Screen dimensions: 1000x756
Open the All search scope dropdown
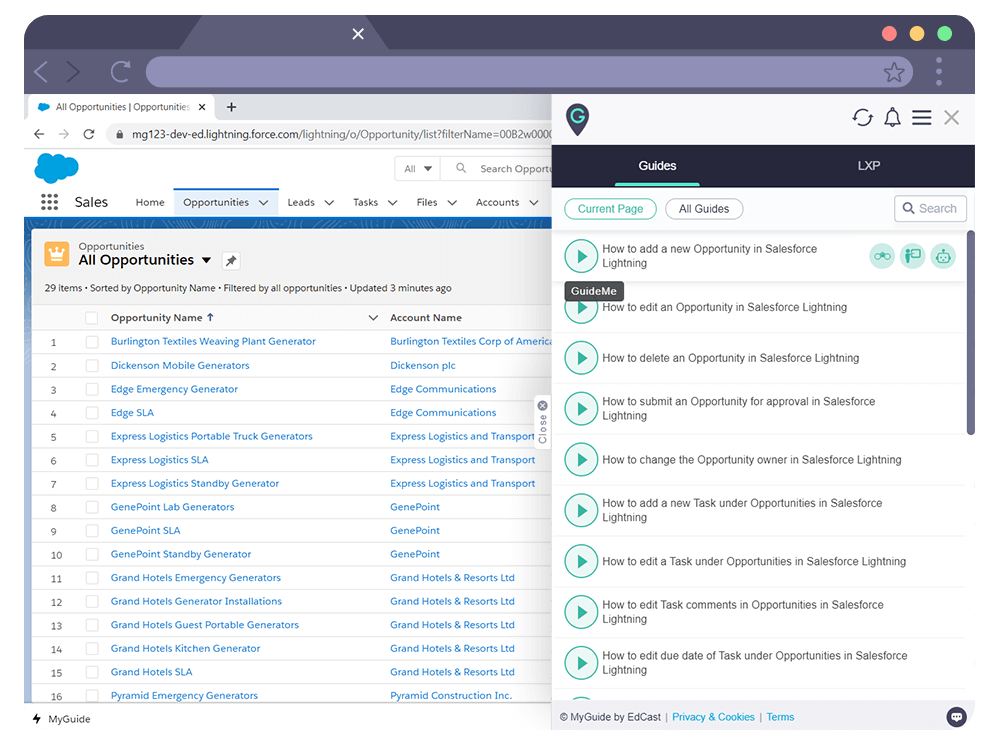(x=418, y=169)
